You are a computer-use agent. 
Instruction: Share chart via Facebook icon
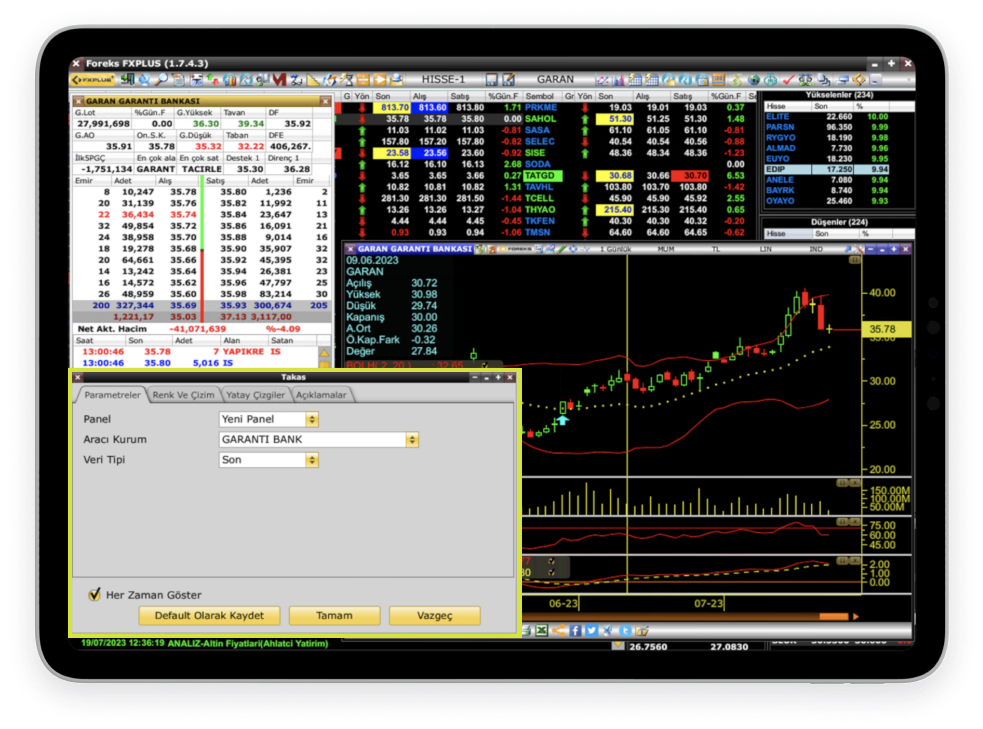coord(575,630)
